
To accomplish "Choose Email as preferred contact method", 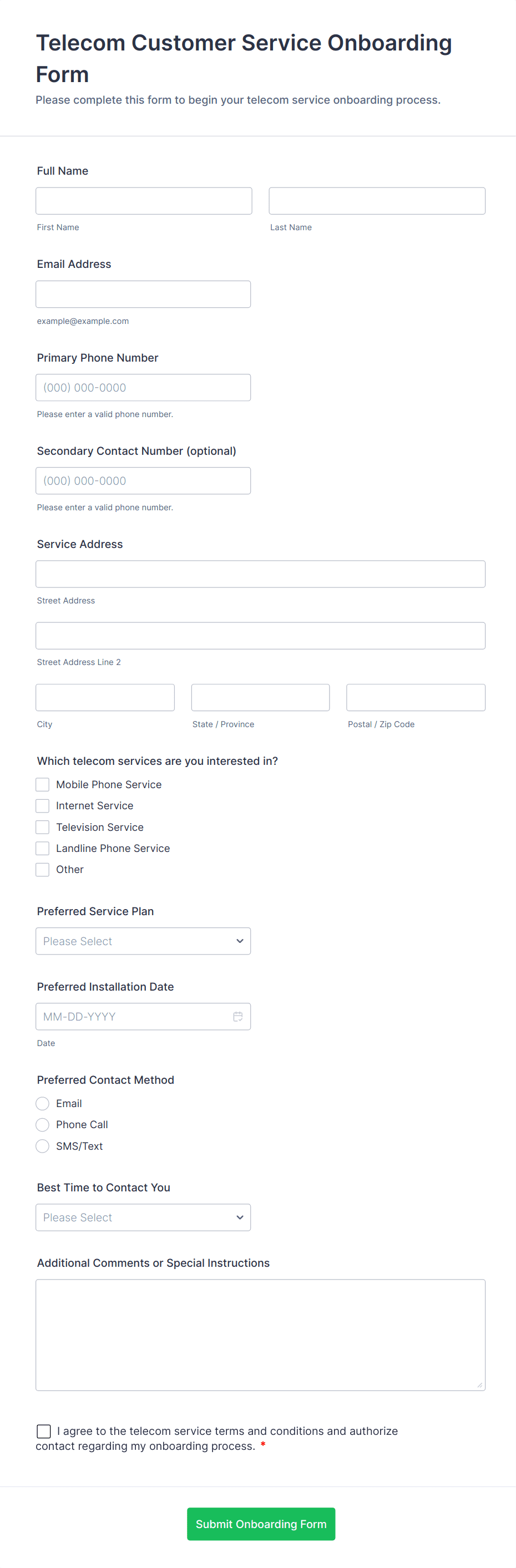I will pos(43,1104).
